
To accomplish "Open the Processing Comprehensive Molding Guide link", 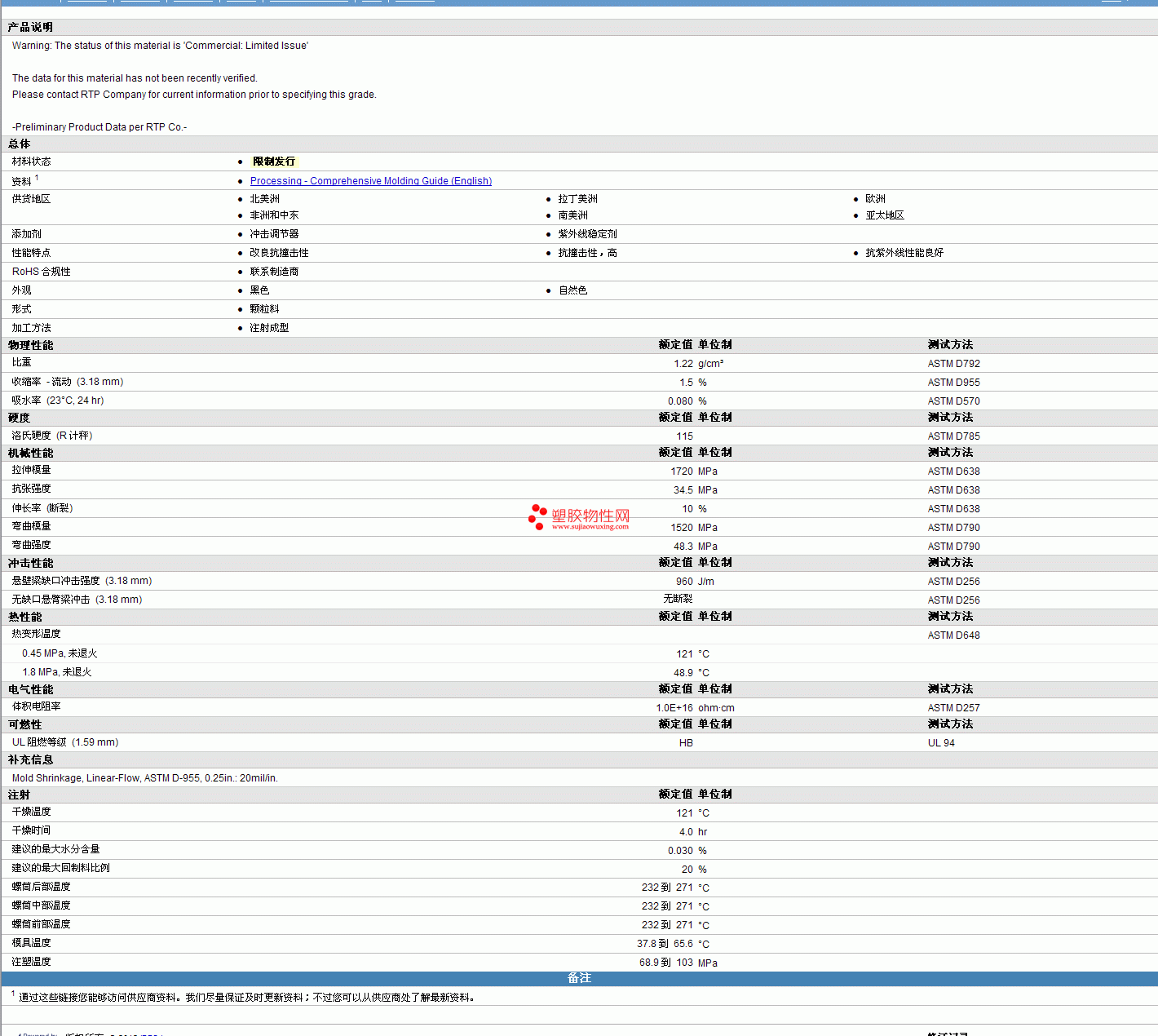I will 370,181.
